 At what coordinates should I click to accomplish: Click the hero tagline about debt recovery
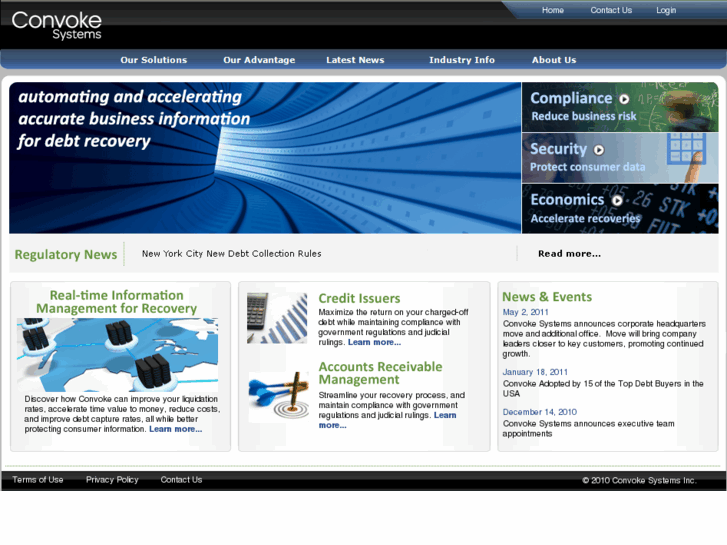pyautogui.click(x=134, y=119)
